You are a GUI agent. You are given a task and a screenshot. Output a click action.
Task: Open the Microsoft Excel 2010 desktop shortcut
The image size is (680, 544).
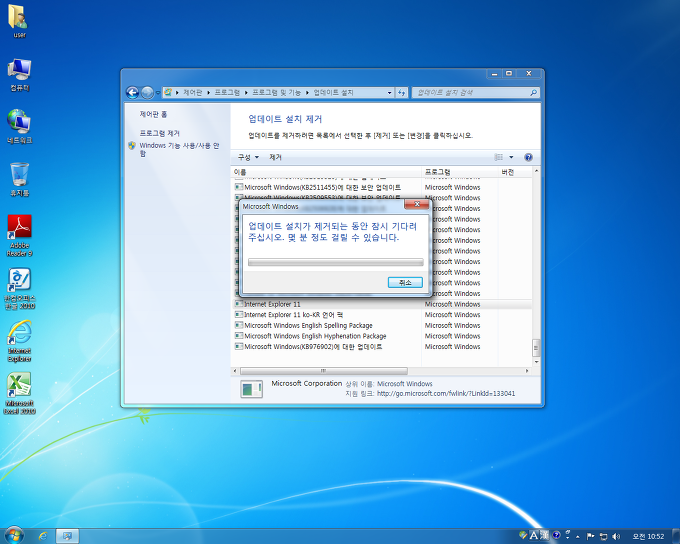(x=20, y=393)
